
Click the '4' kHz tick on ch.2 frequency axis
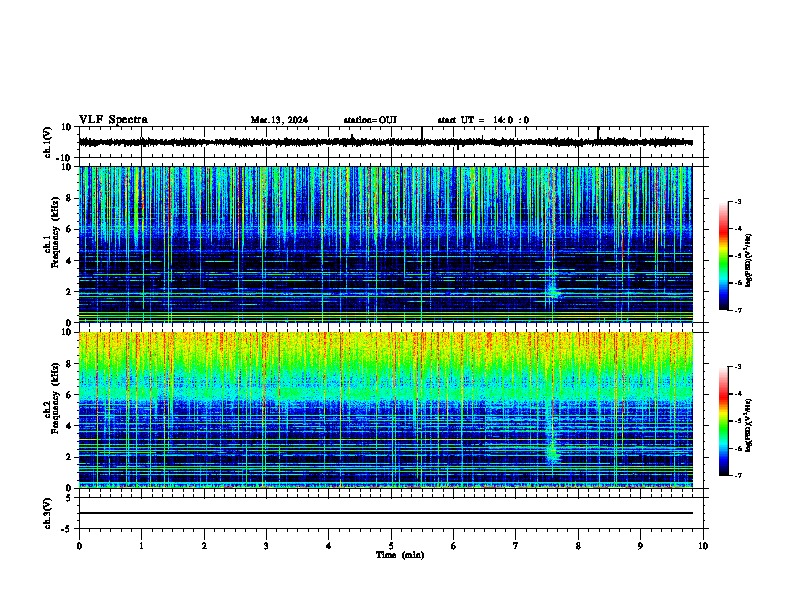click(x=70, y=426)
